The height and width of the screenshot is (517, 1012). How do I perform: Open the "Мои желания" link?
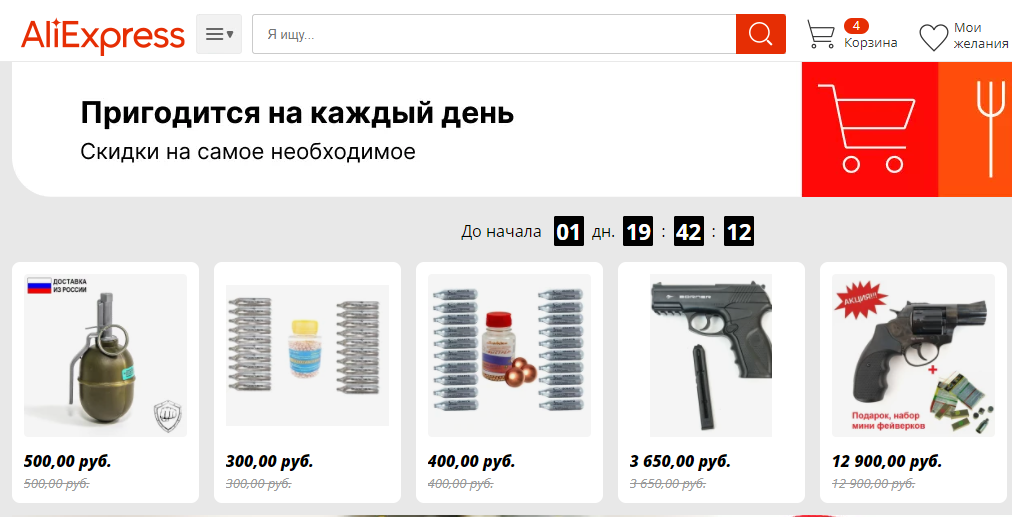[981, 35]
